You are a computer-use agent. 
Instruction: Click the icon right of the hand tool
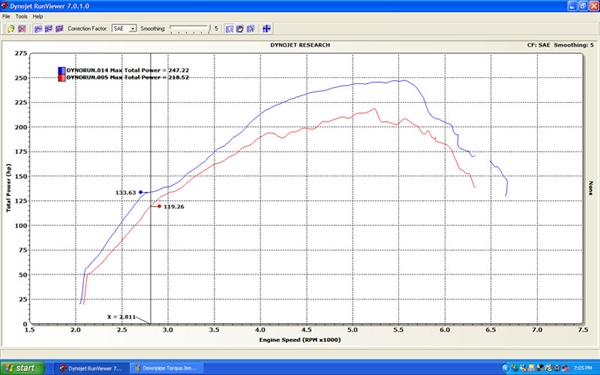tap(251, 29)
